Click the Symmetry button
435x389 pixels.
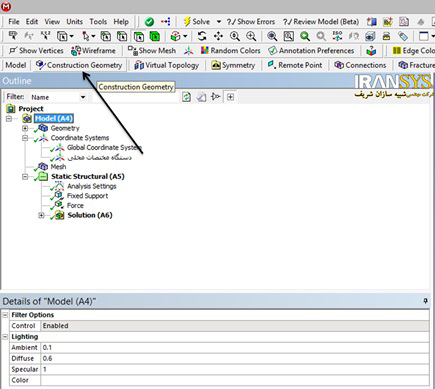(x=233, y=65)
